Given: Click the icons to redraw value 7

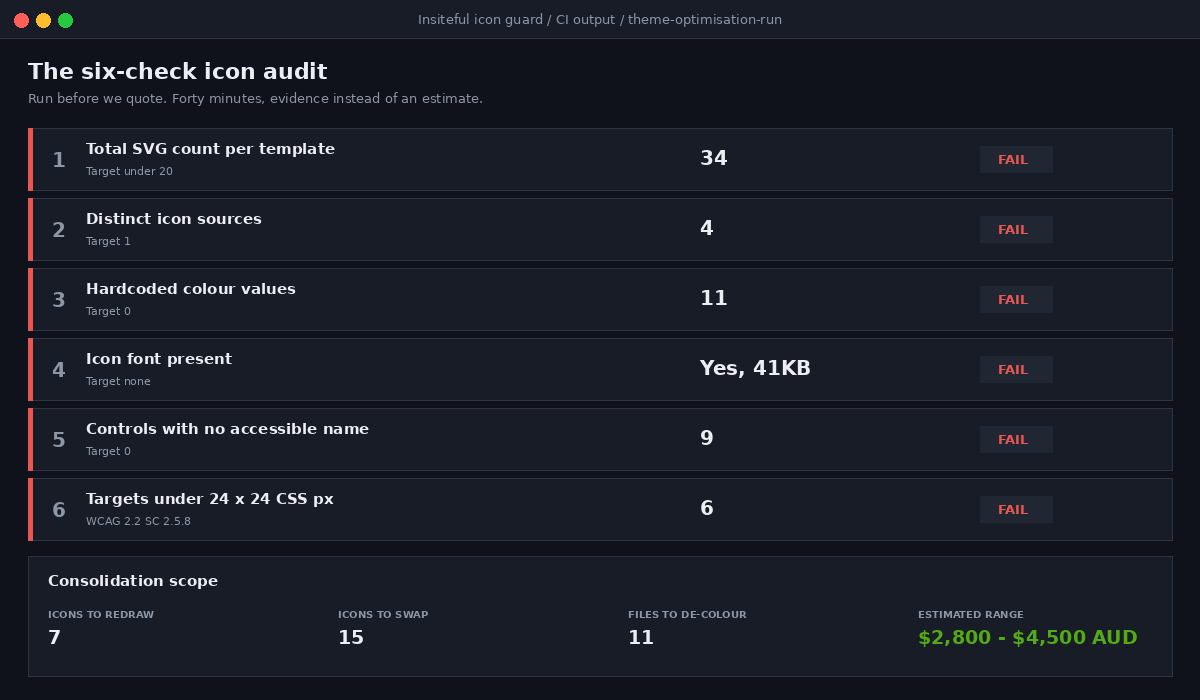Looking at the screenshot, I should (54, 638).
